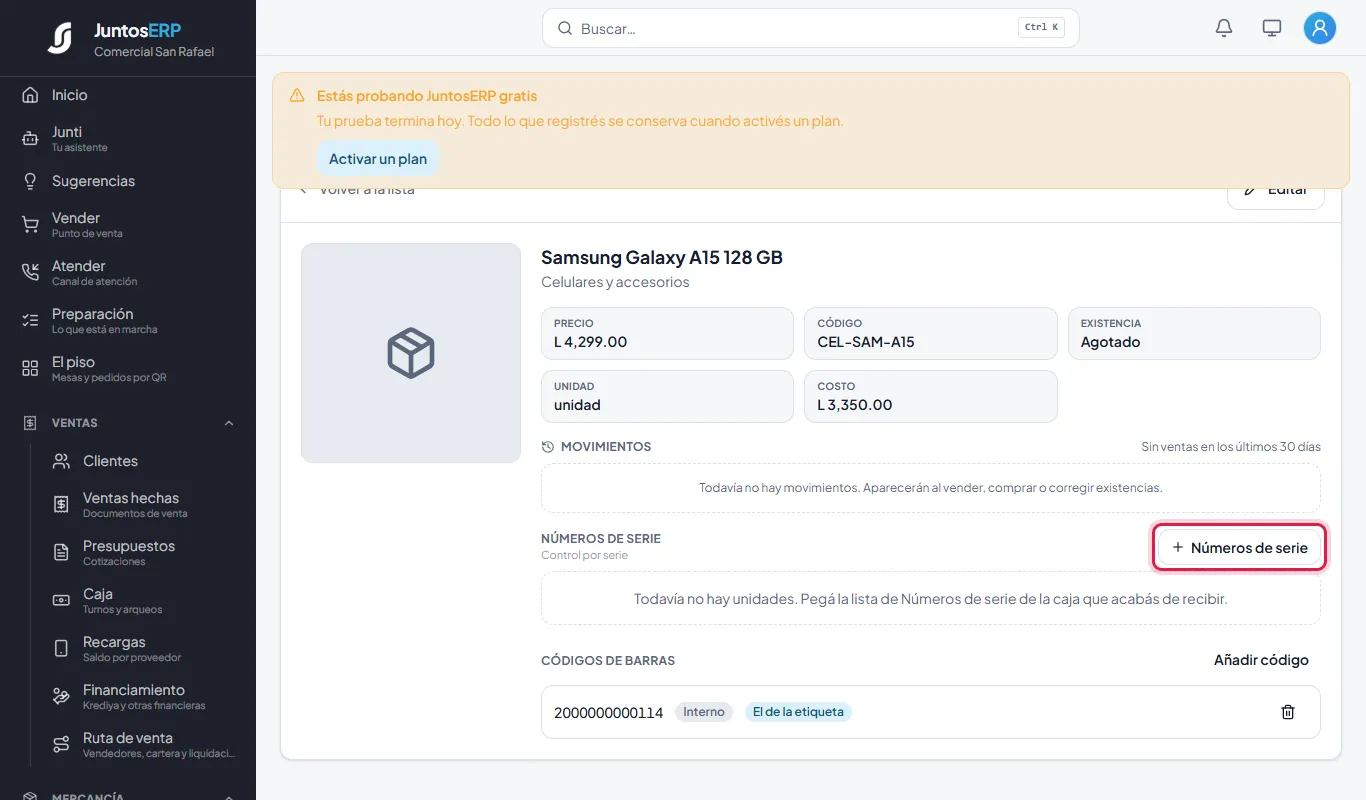Delete barcode 2000000000114 with trash icon

[x=1288, y=712]
